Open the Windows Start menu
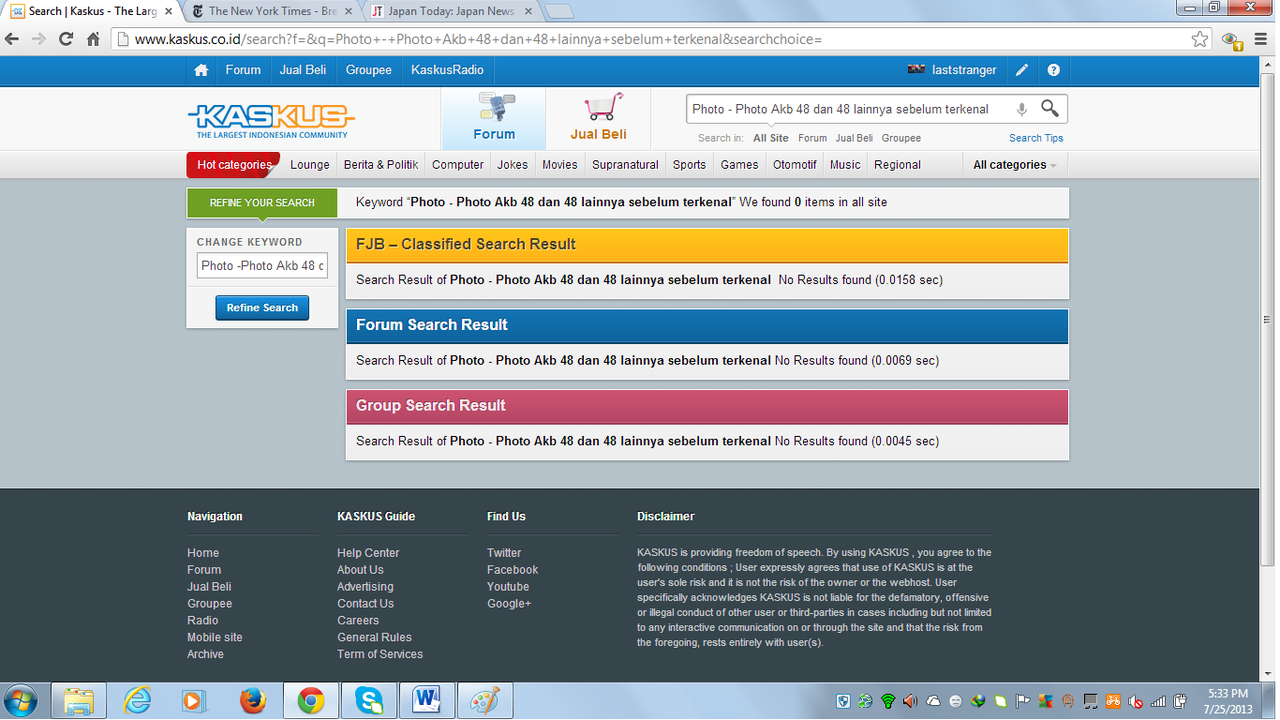 click(21, 701)
